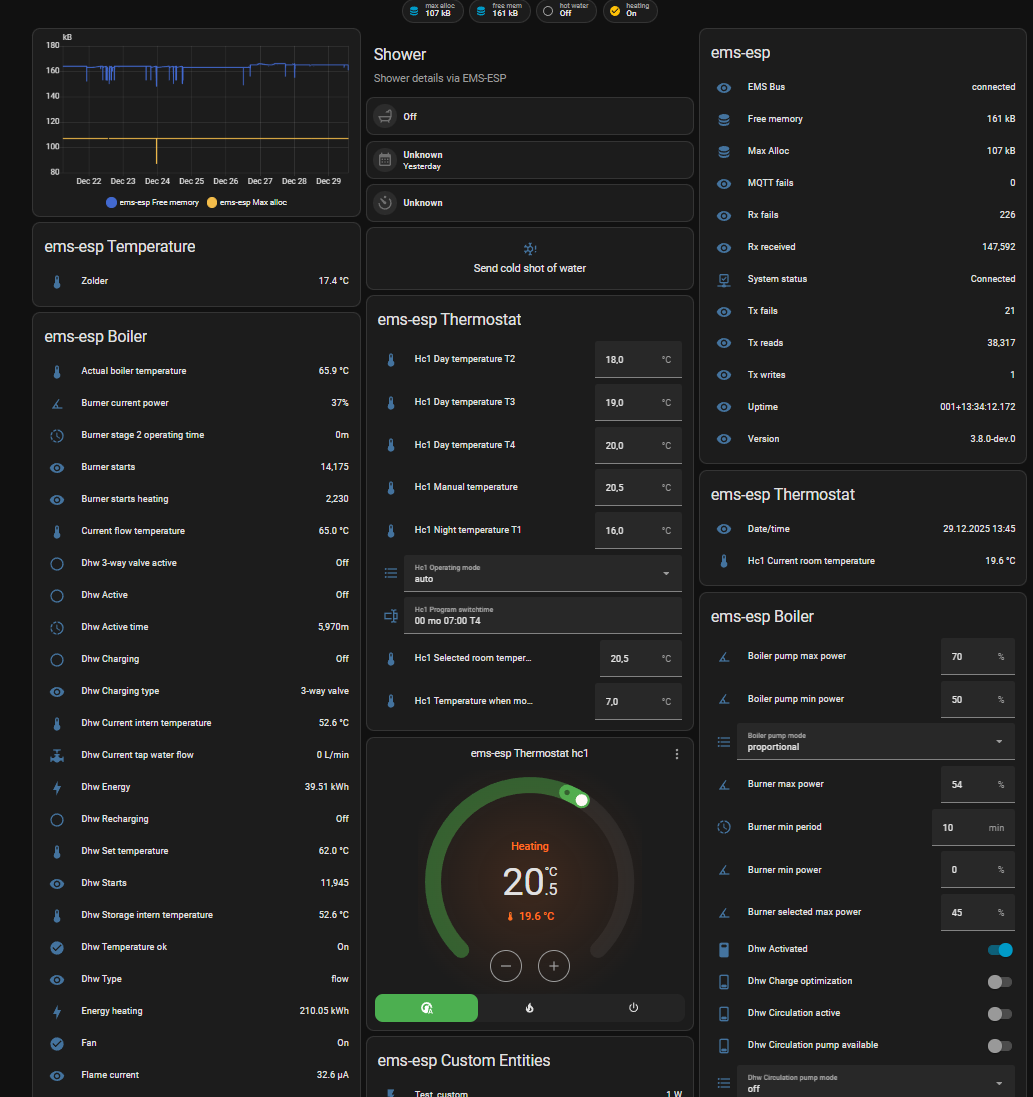Select the auto schedule mode tab
The image size is (1033, 1097).
pos(427,1008)
